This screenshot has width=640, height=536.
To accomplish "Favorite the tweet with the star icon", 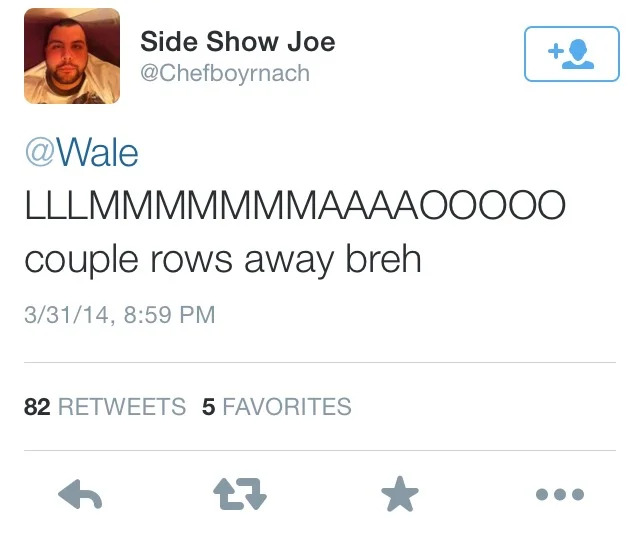I will (x=400, y=494).
